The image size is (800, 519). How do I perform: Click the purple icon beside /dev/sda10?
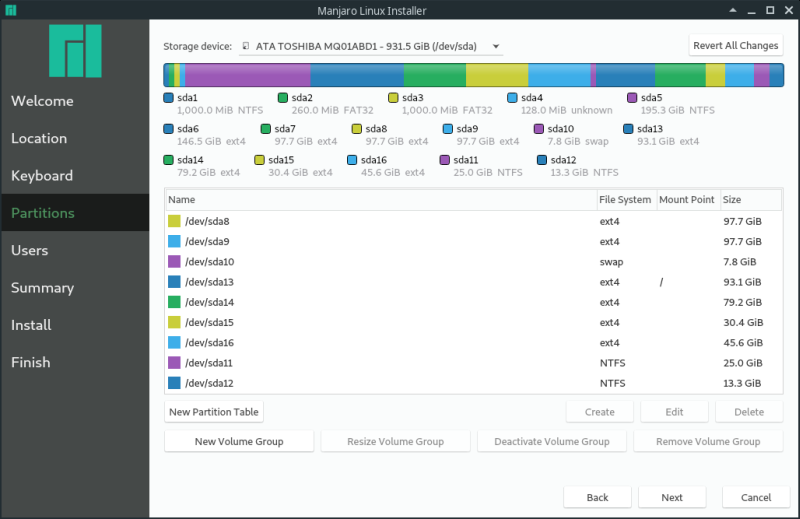pyautogui.click(x=174, y=261)
